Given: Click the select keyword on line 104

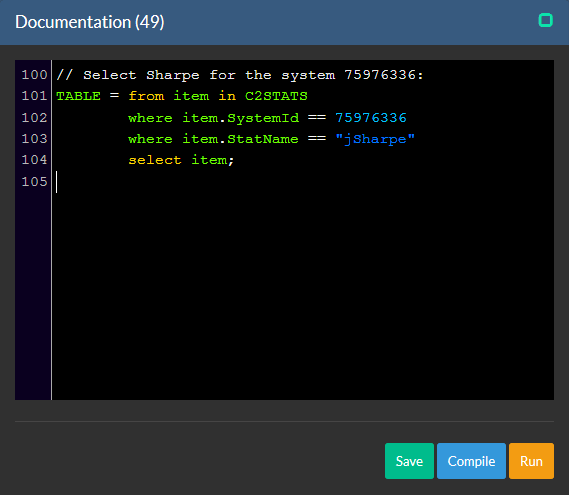Looking at the screenshot, I should [x=155, y=160].
